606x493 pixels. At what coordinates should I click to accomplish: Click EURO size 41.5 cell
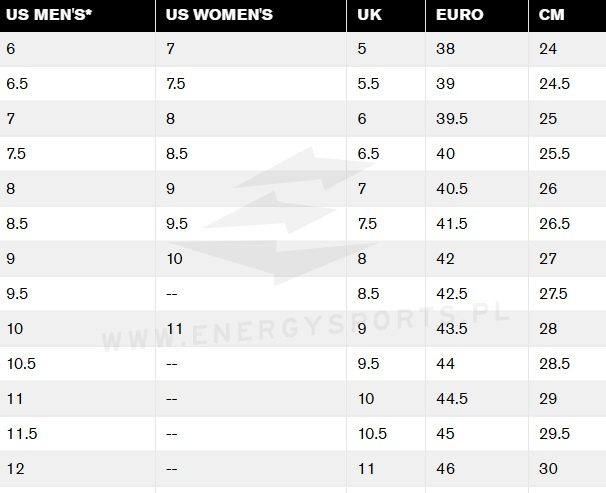click(x=452, y=224)
